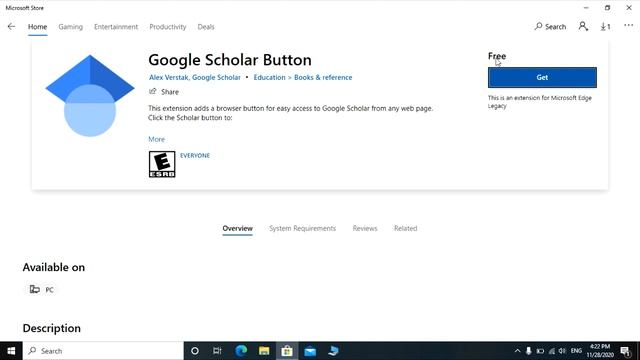Click the Get button
640x360 pixels.
pyautogui.click(x=542, y=78)
